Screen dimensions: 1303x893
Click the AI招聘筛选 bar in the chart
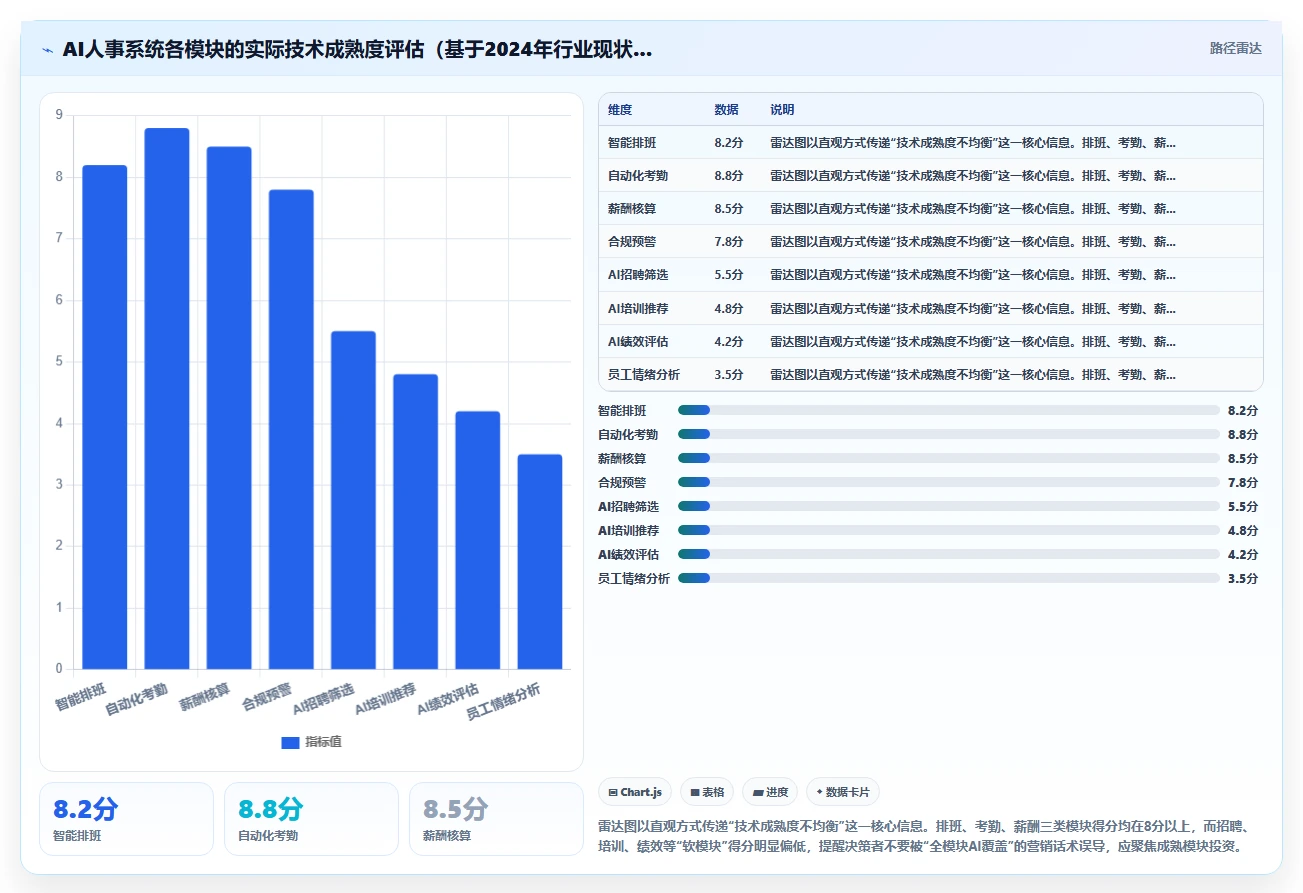coord(353,500)
